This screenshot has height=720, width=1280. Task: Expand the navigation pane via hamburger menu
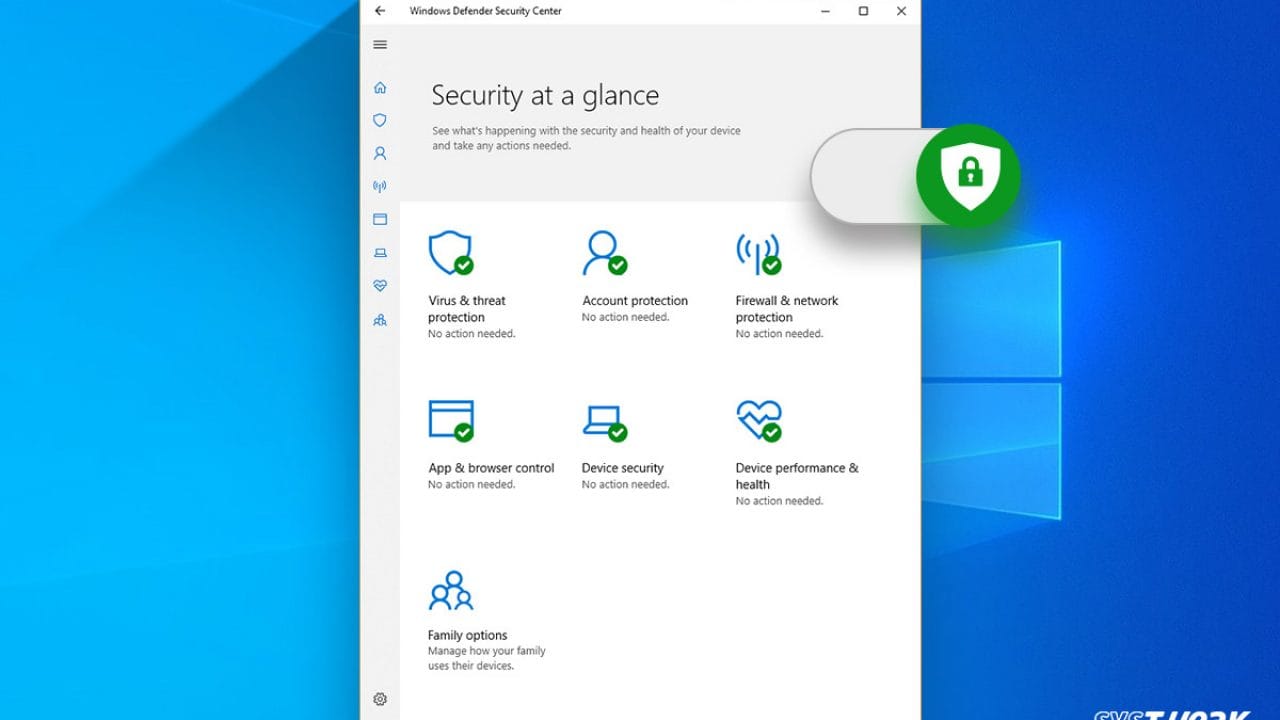(380, 44)
